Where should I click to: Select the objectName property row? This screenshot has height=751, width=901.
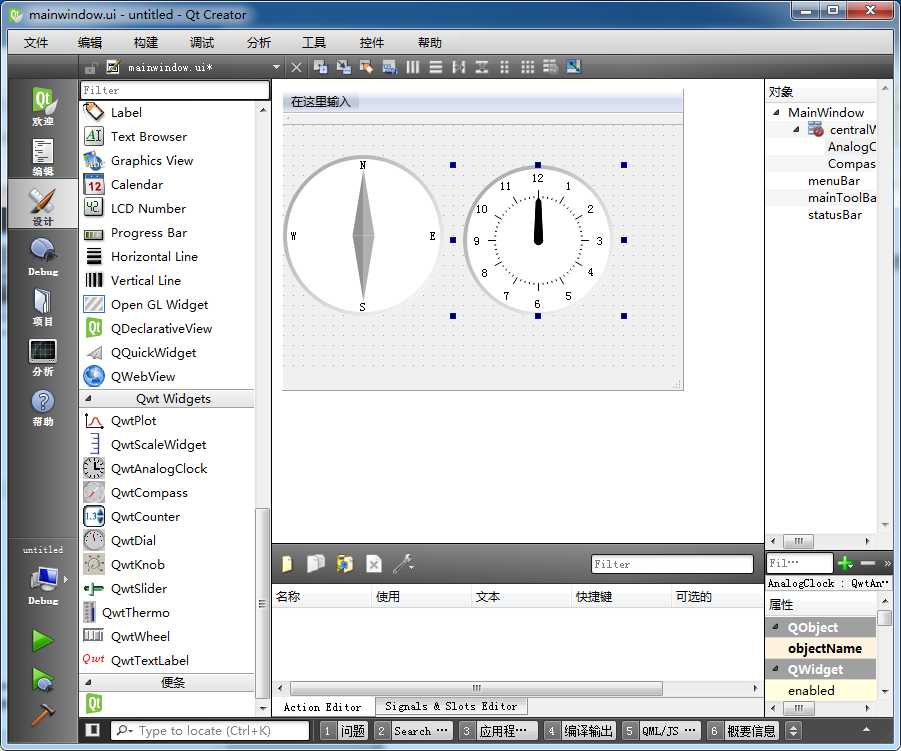821,648
